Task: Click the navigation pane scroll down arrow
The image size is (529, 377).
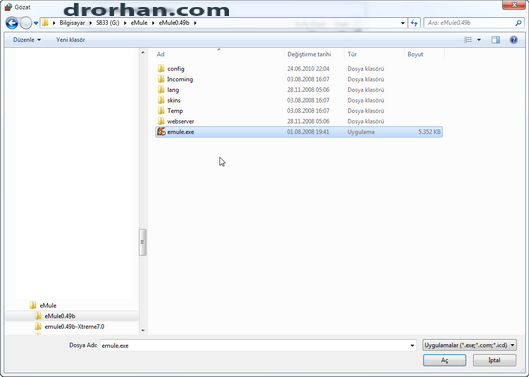Action: (x=143, y=330)
